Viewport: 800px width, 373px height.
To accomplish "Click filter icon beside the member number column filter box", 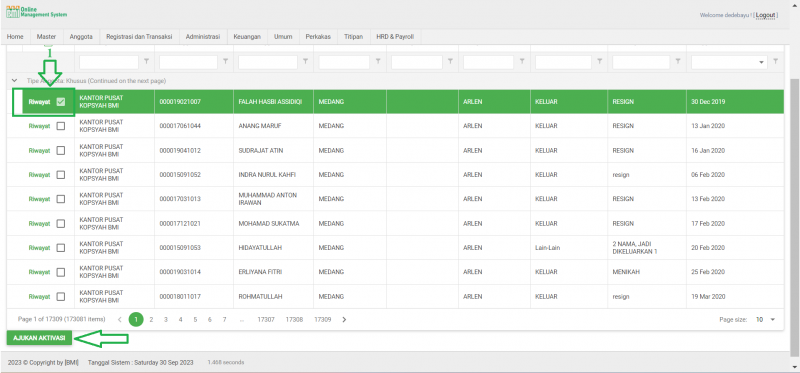I will tap(226, 62).
